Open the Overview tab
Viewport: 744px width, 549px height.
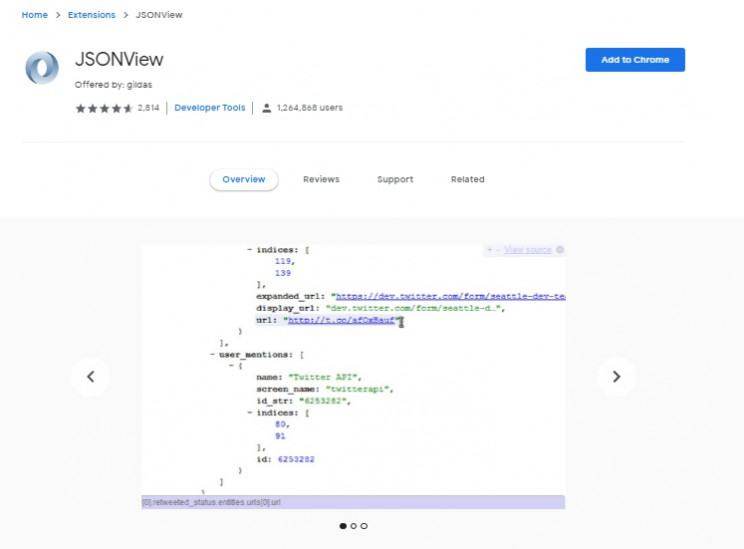(244, 179)
